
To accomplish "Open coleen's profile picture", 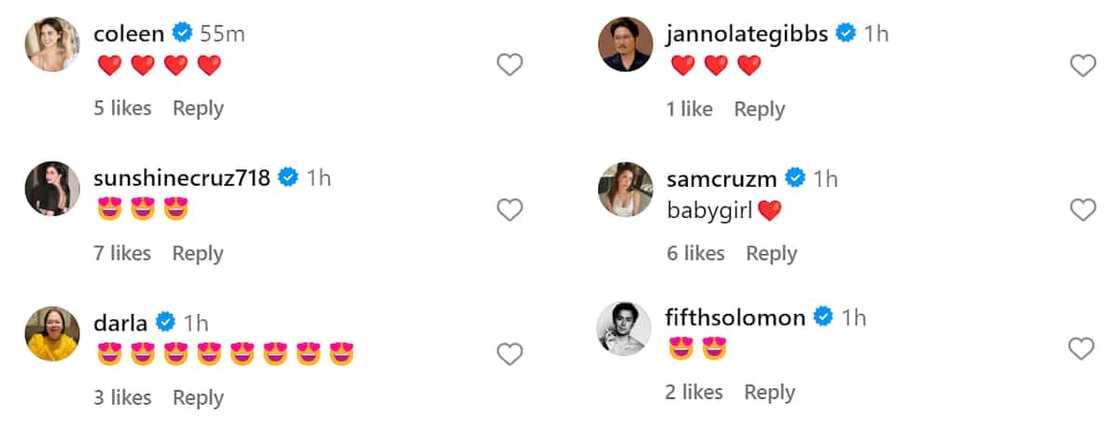I will 52,44.
